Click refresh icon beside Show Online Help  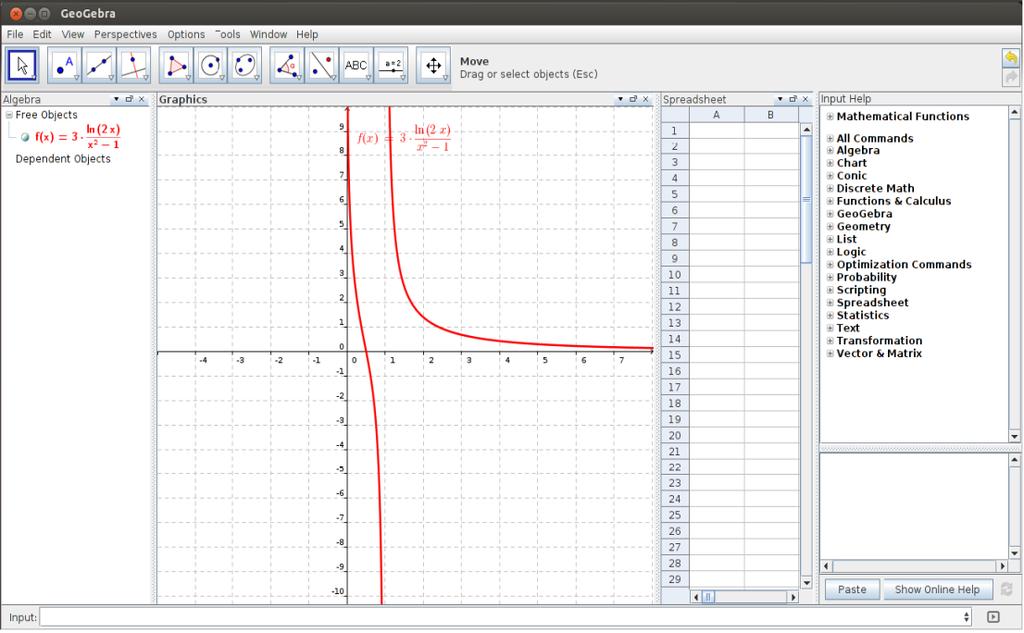pyautogui.click(x=1006, y=589)
